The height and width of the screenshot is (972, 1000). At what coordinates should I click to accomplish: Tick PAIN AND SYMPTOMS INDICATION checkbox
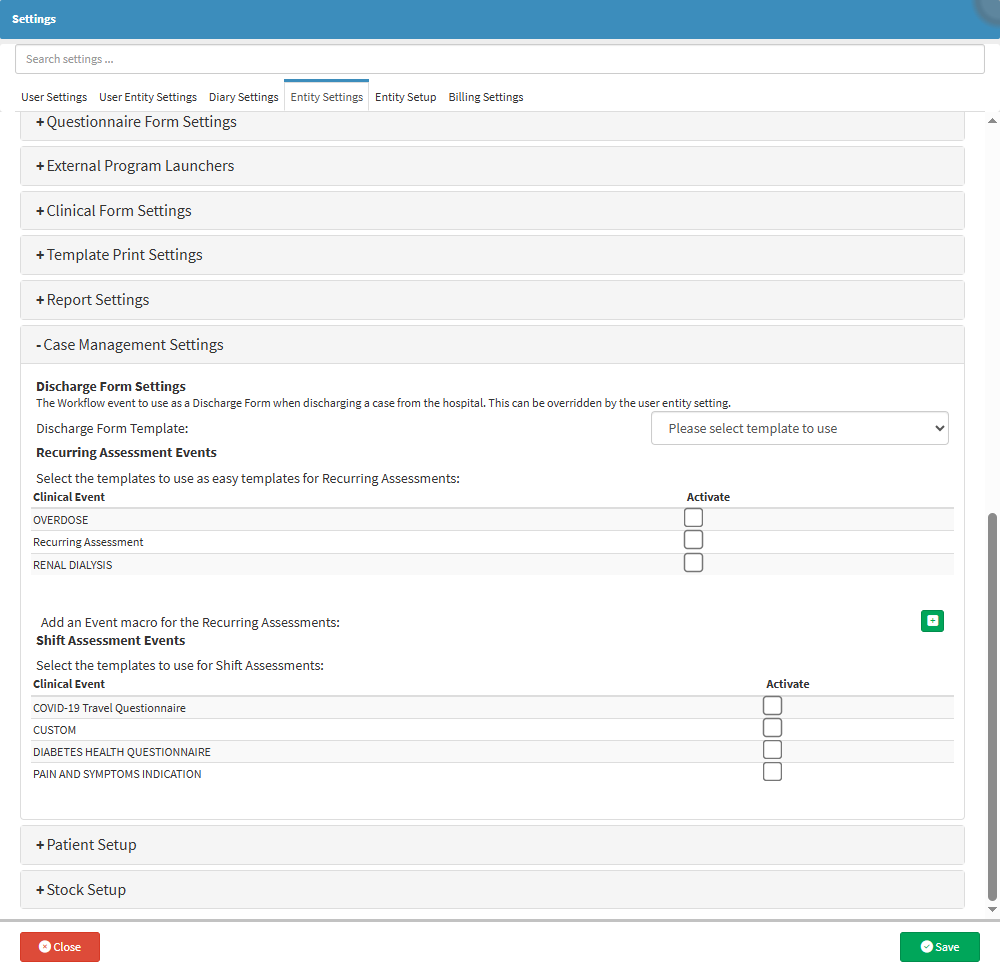coord(772,772)
